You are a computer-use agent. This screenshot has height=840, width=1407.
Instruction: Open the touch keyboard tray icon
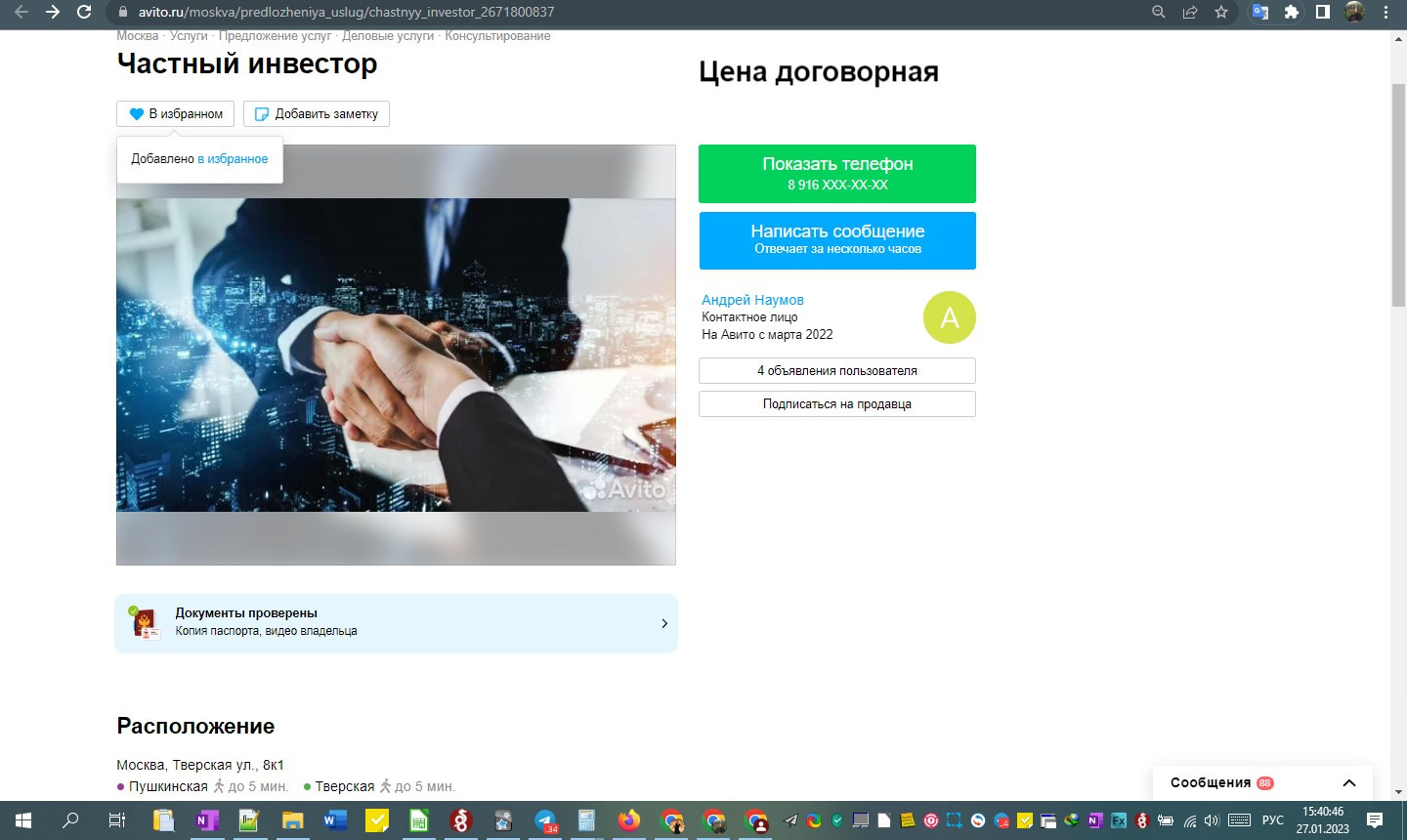(x=1239, y=820)
